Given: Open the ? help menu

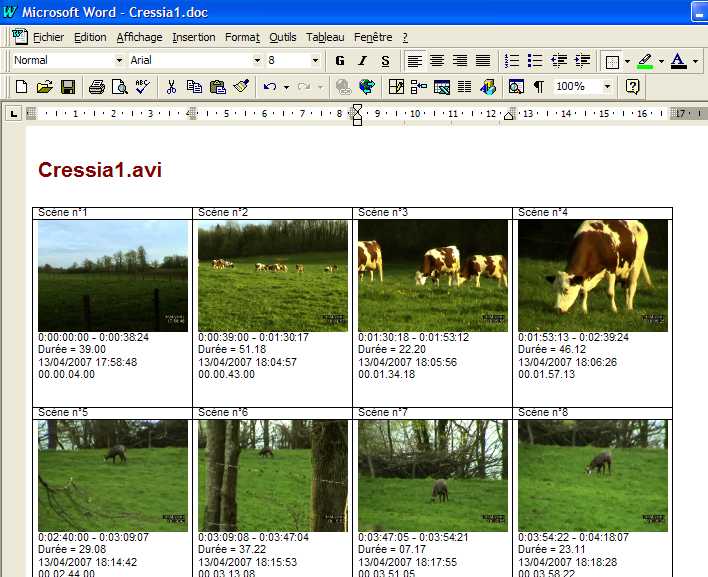Looking at the screenshot, I should coord(405,37).
